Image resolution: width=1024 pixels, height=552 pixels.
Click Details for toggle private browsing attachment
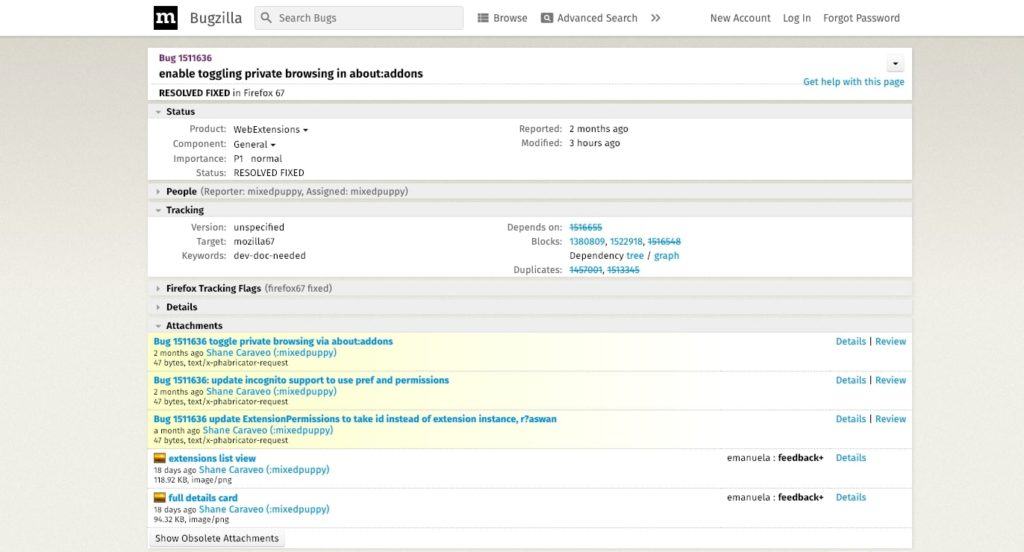(x=850, y=342)
